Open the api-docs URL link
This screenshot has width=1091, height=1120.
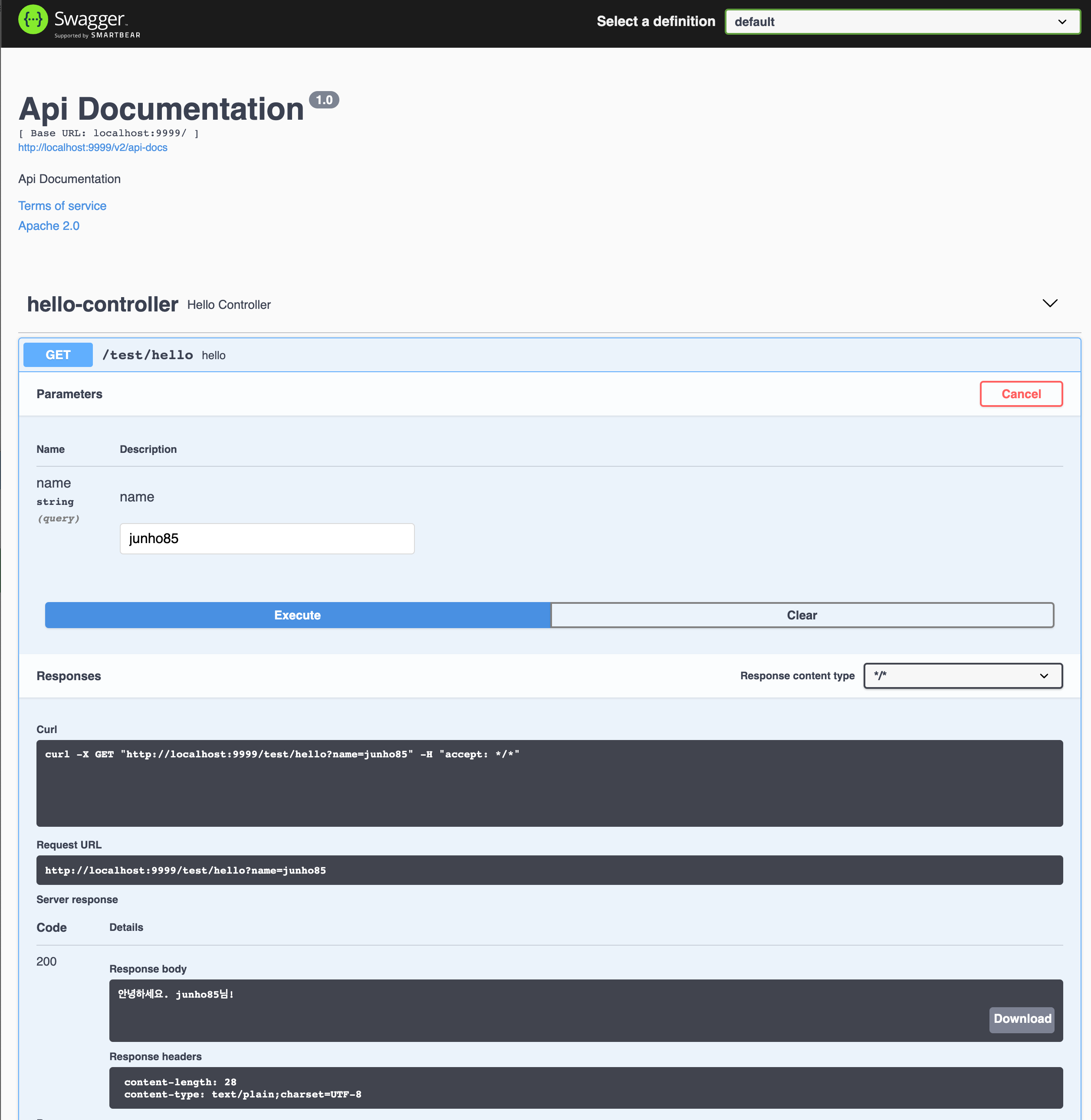tap(93, 147)
